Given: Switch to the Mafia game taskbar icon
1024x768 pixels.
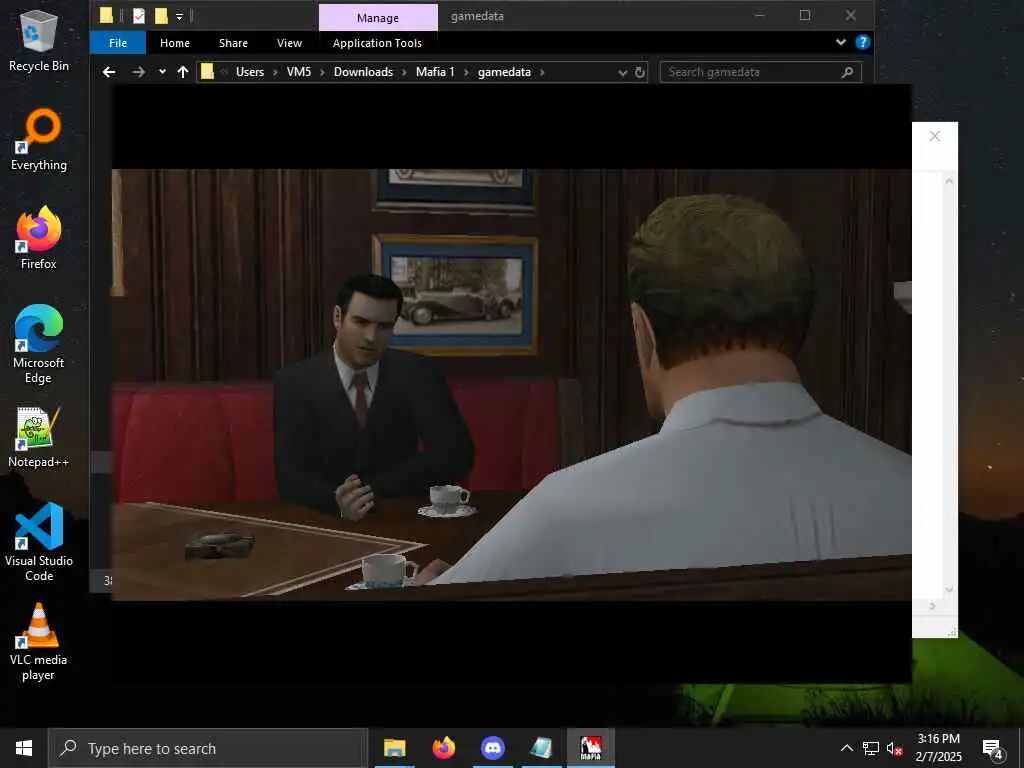Looking at the screenshot, I should point(590,748).
